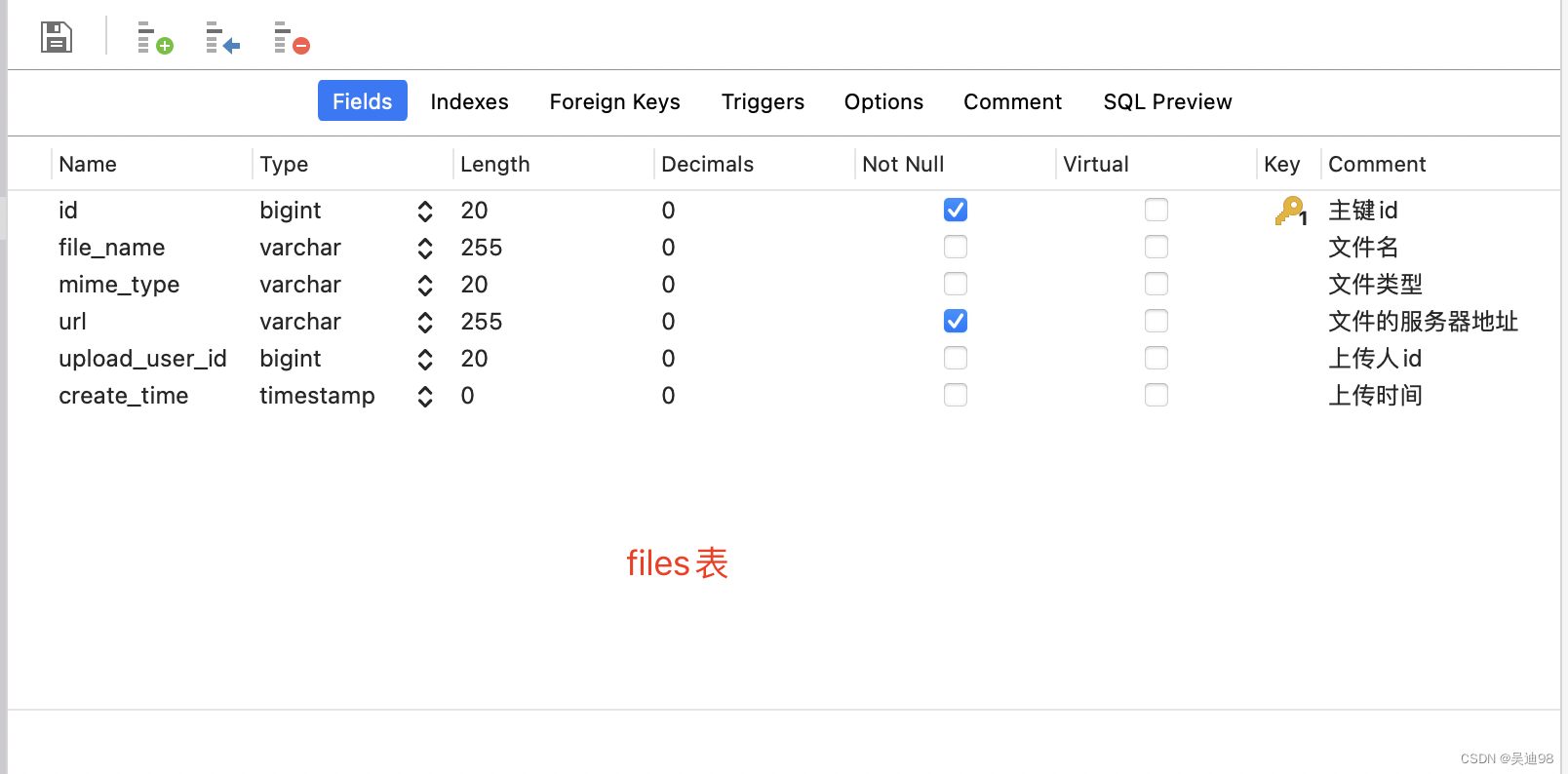Switch to the Triggers tab
The image size is (1568, 774).
pyautogui.click(x=763, y=101)
